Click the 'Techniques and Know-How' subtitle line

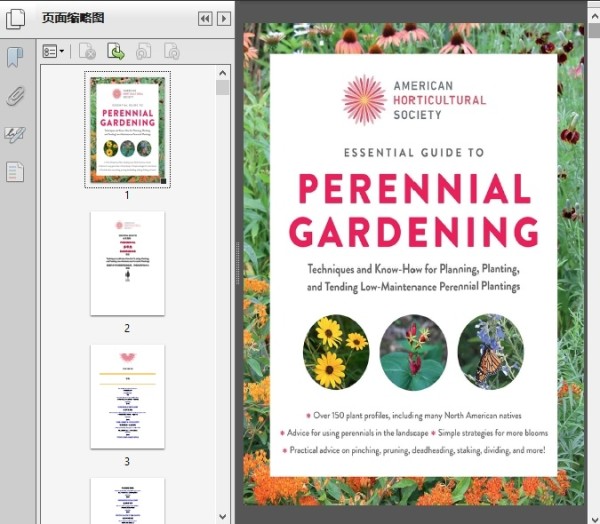[x=414, y=269]
